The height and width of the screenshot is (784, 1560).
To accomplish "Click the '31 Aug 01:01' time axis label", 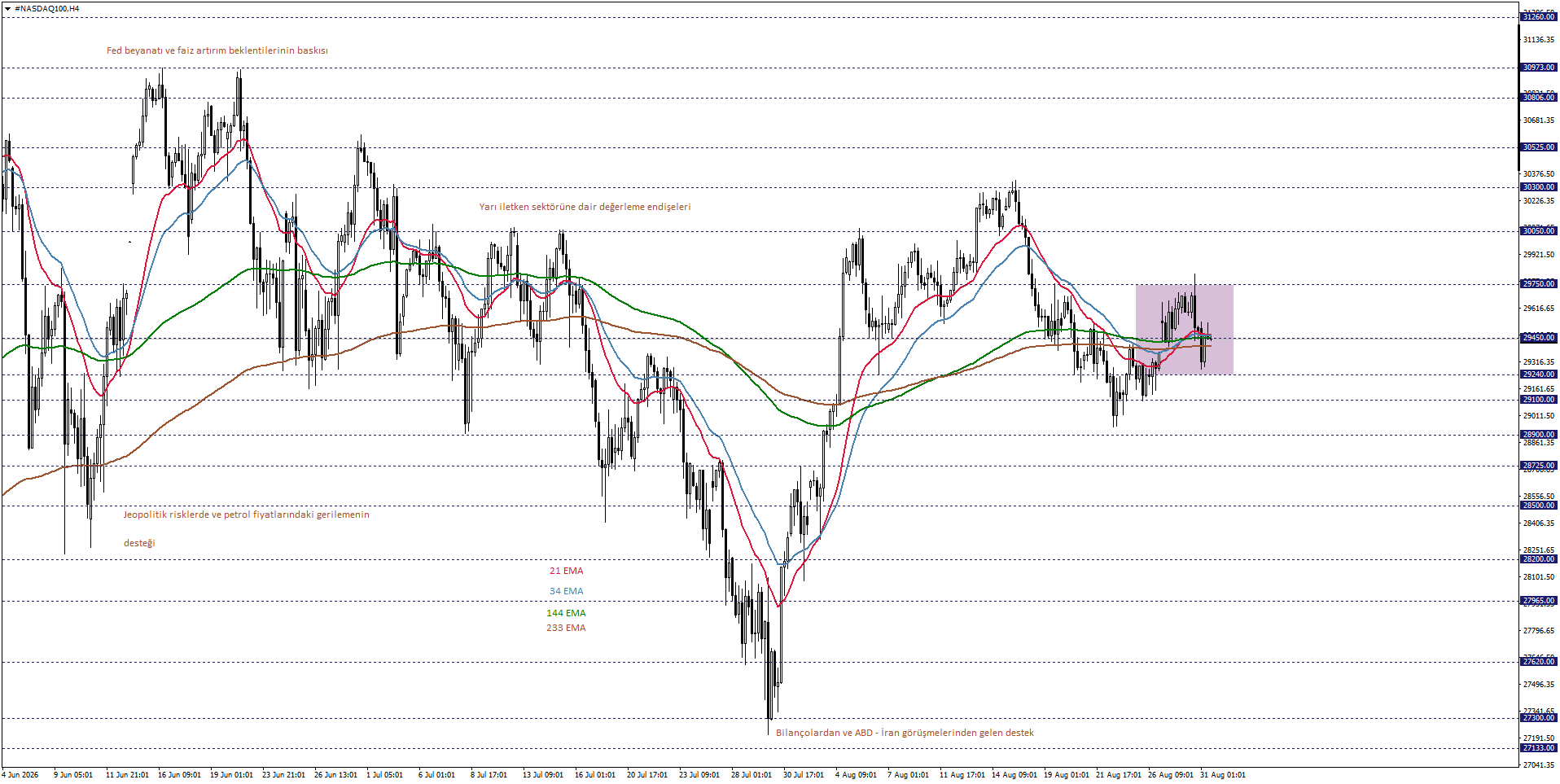I will [1223, 775].
